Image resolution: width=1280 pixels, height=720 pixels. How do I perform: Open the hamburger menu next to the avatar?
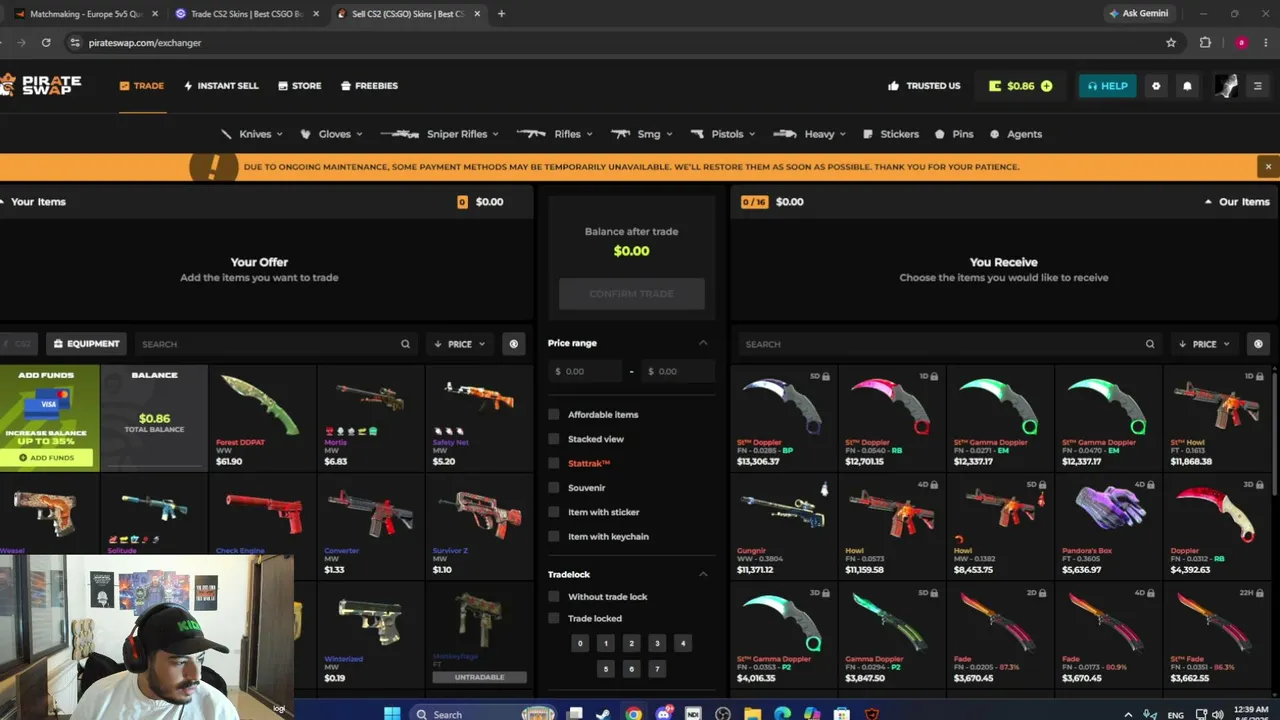tap(1257, 86)
